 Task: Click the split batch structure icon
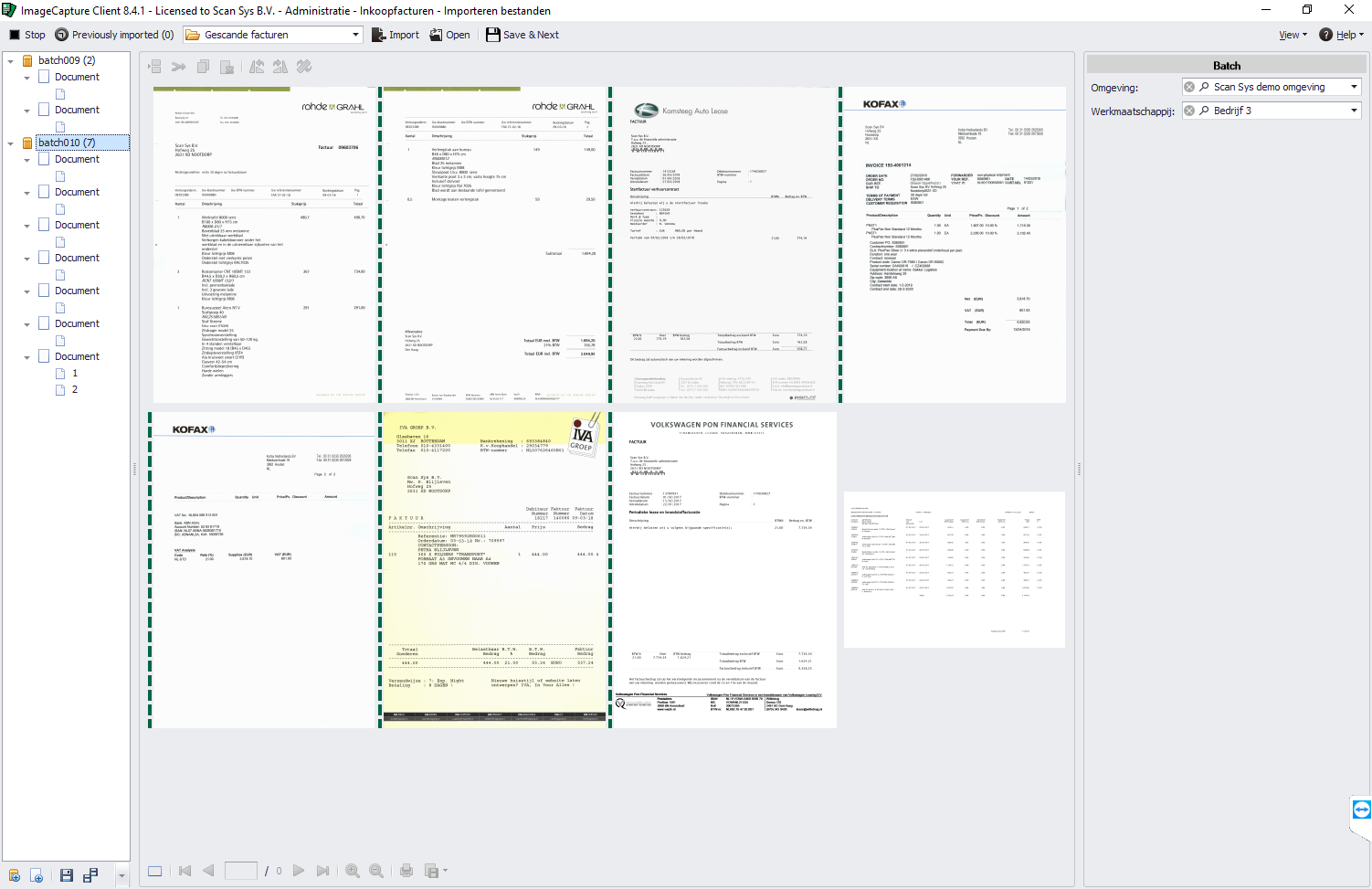[x=90, y=875]
